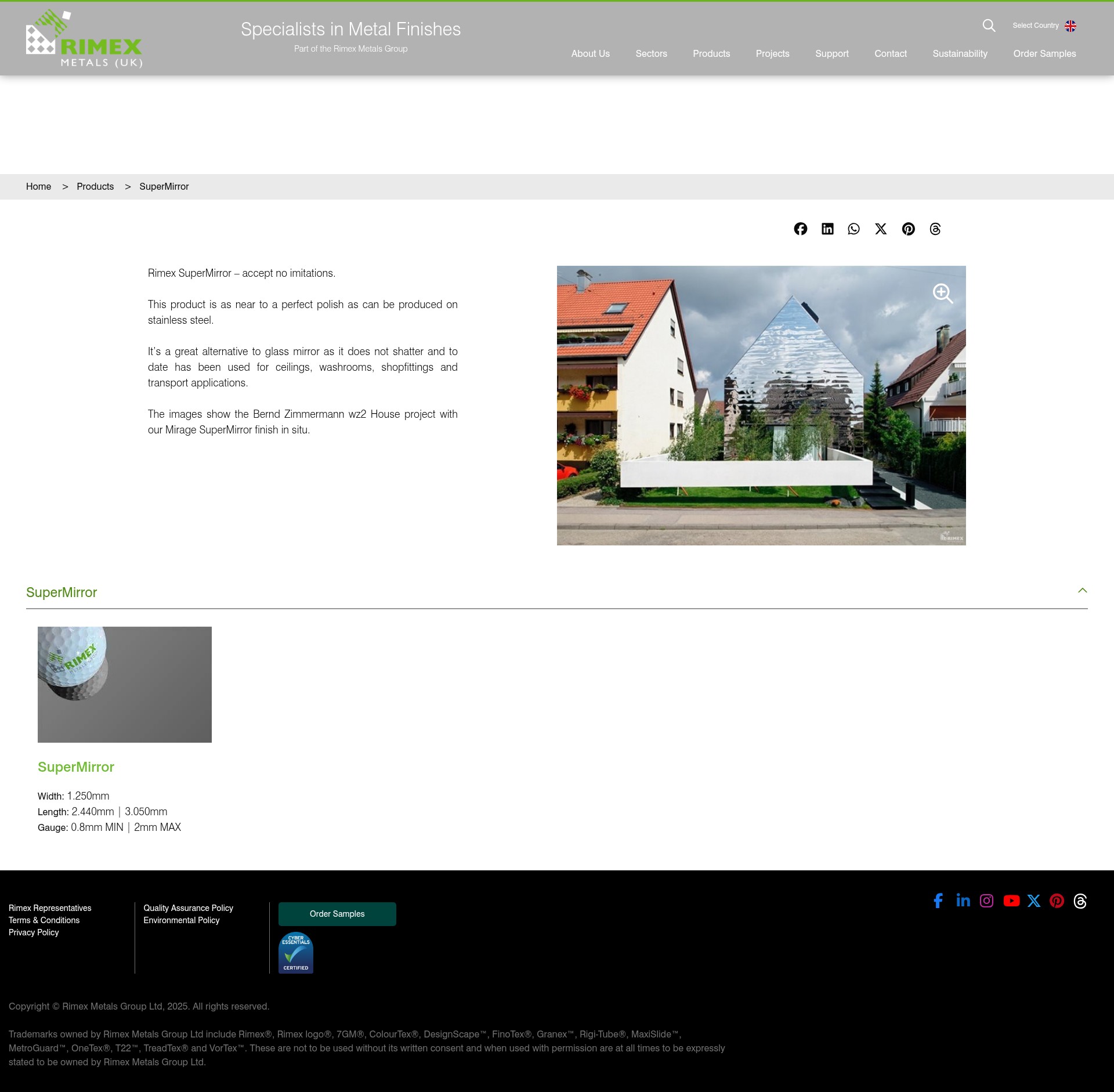Open Quality Assurance Policy link
The width and height of the screenshot is (1114, 1092).
click(x=188, y=908)
